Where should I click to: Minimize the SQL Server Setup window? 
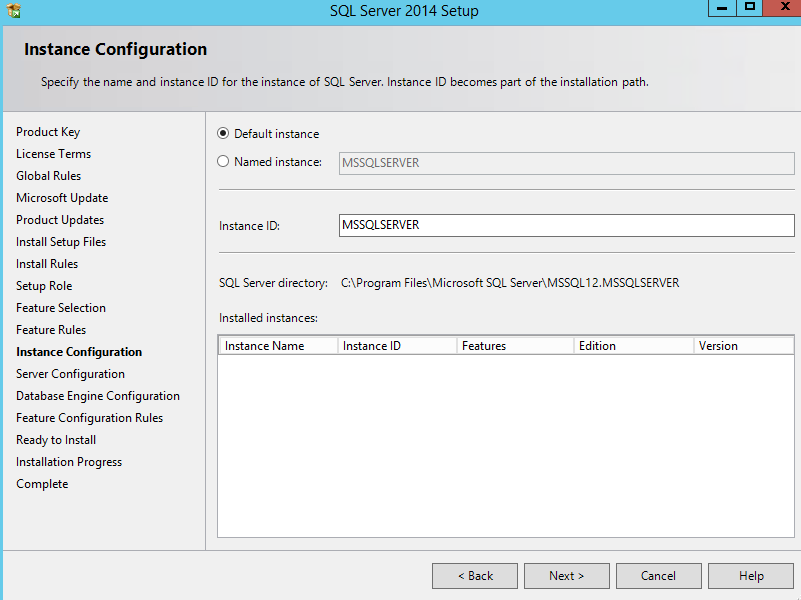tap(722, 7)
